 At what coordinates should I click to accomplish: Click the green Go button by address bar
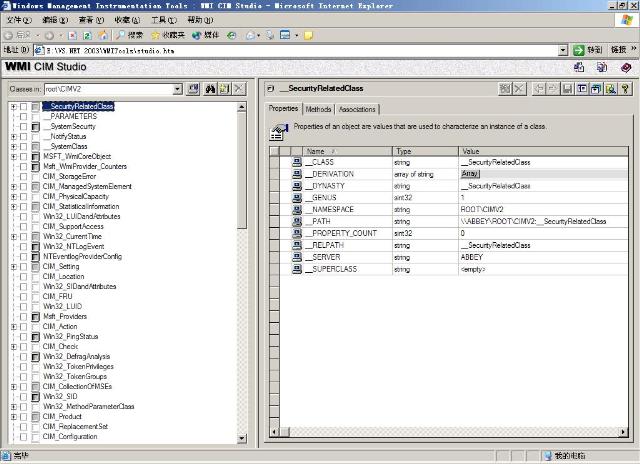tap(587, 50)
